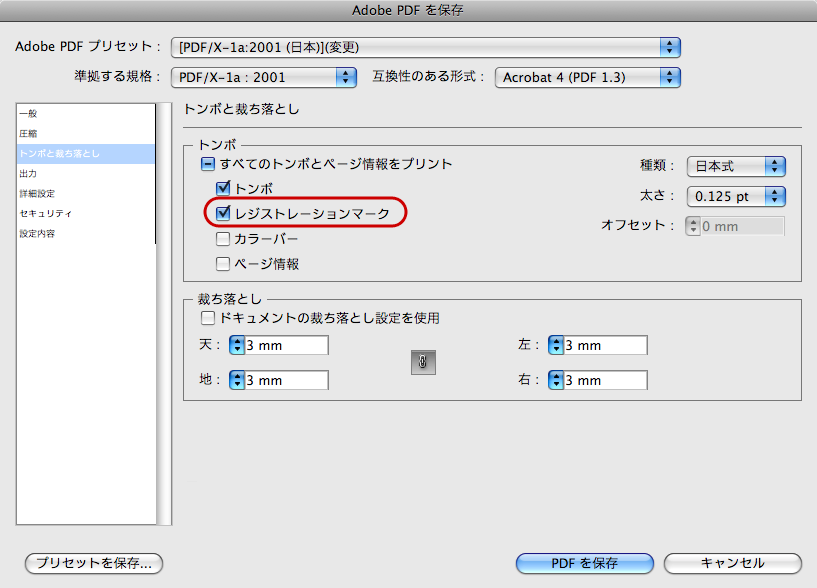Open the 準拠する規格 dropdown
Screen dimensions: 817x588
pos(264,78)
